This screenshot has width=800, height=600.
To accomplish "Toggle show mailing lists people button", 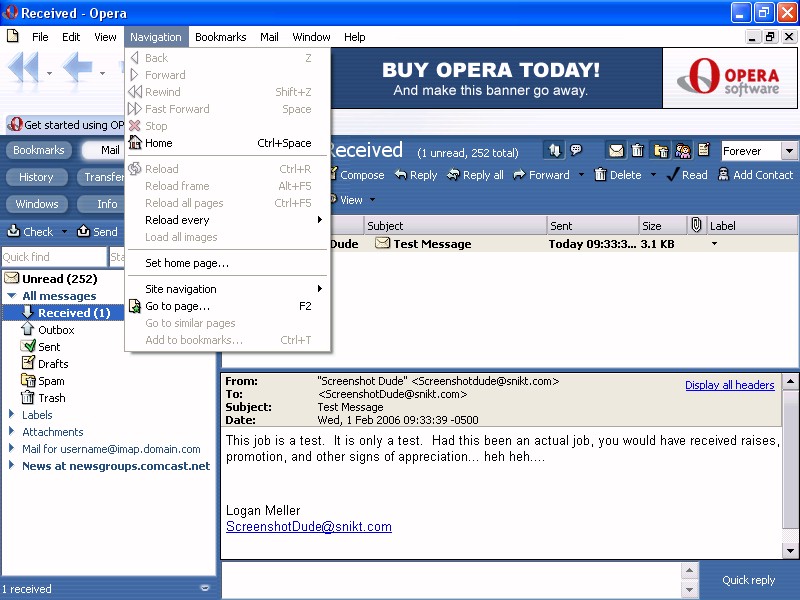I will pos(683,151).
